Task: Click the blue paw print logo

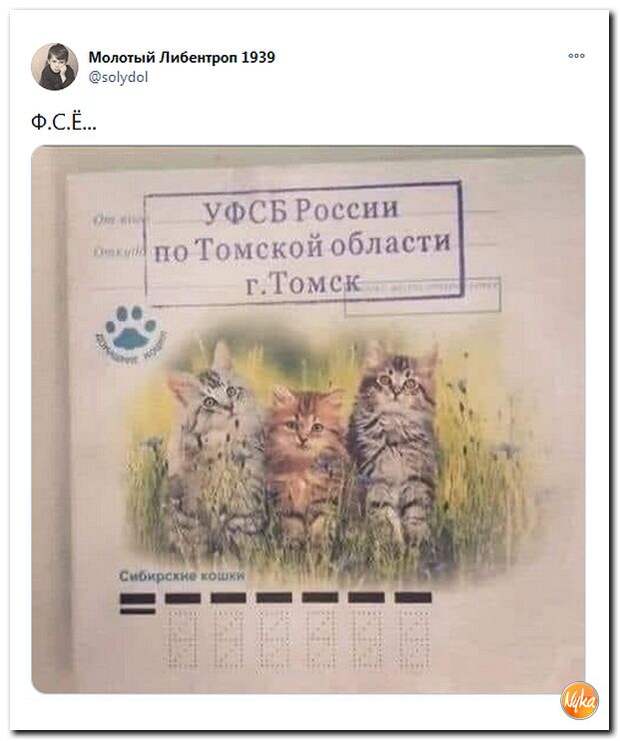Action: (131, 335)
